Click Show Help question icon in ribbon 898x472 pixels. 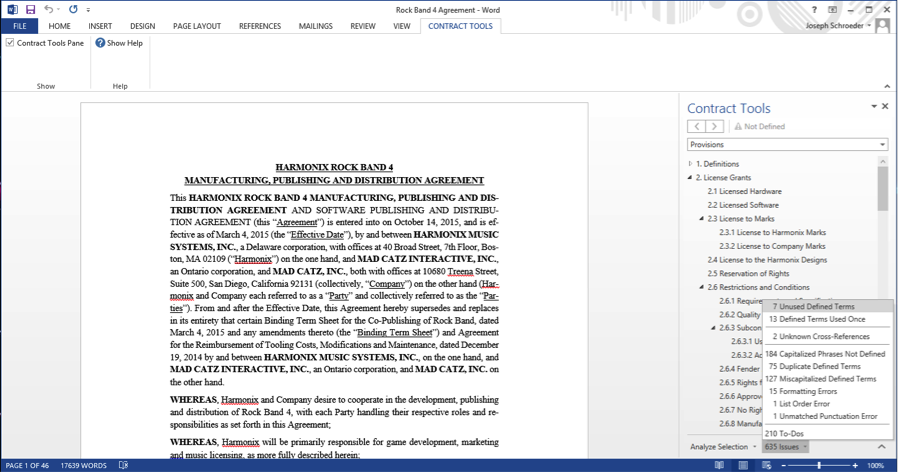pos(100,43)
